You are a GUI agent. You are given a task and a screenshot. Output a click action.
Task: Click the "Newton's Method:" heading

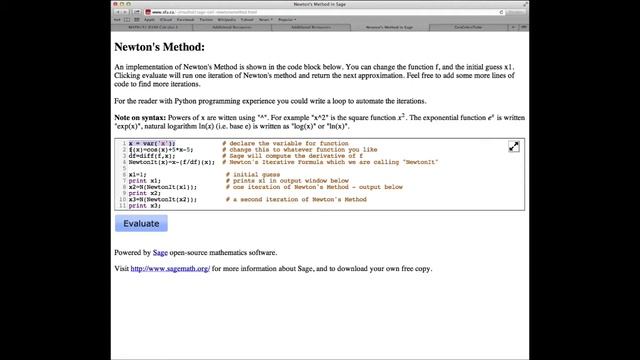point(160,47)
